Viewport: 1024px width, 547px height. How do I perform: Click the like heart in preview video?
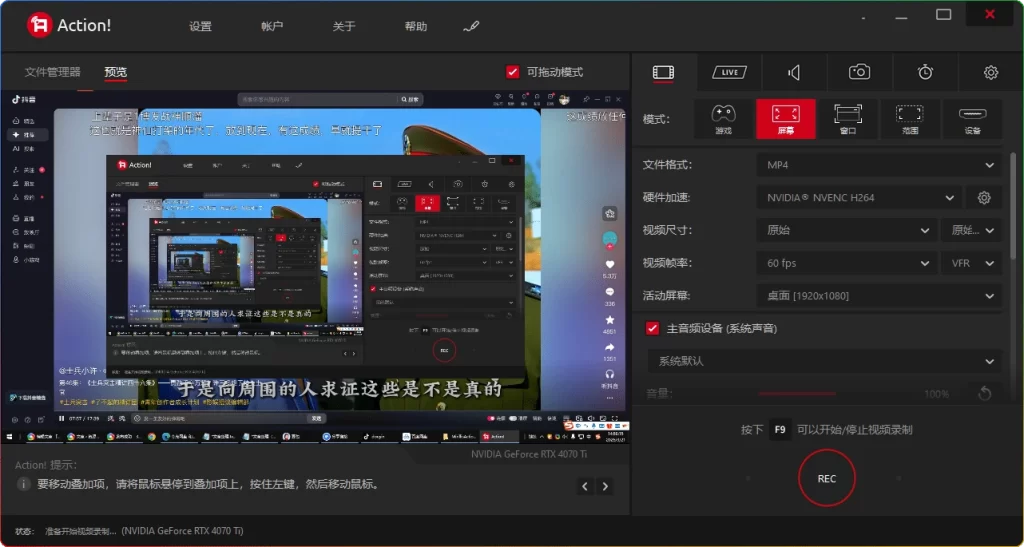[x=610, y=264]
